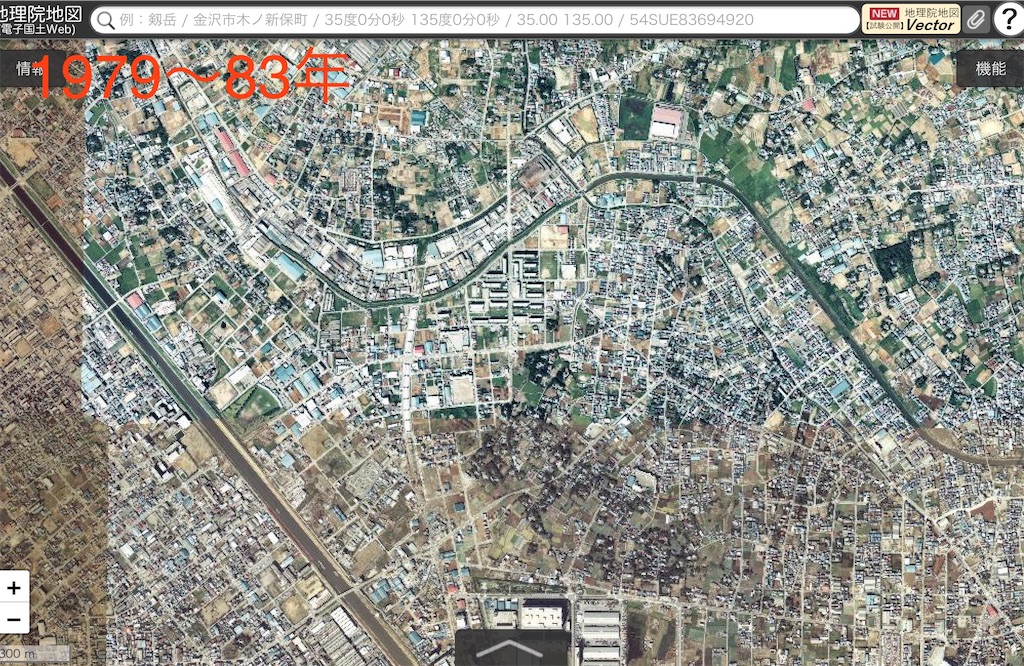Select the magnifying glass search icon
Screen dimensions: 1024x666
coord(106,17)
